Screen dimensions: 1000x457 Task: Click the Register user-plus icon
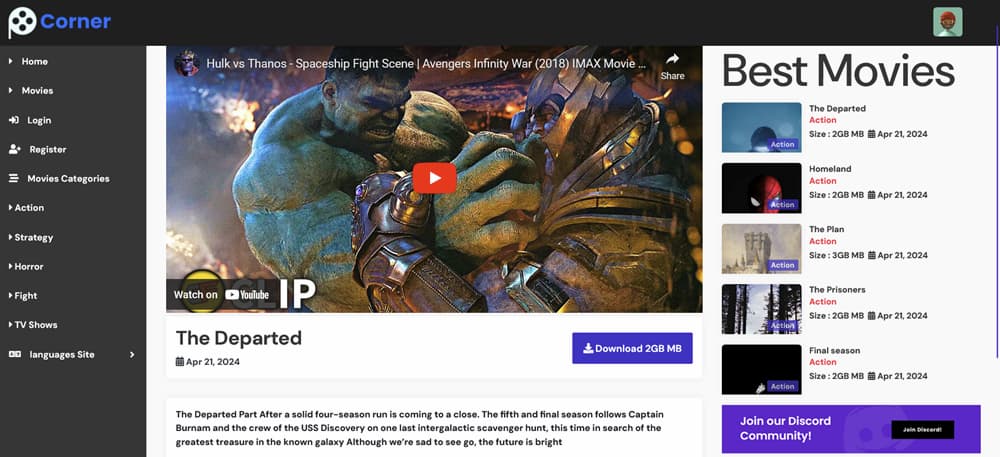pos(15,149)
